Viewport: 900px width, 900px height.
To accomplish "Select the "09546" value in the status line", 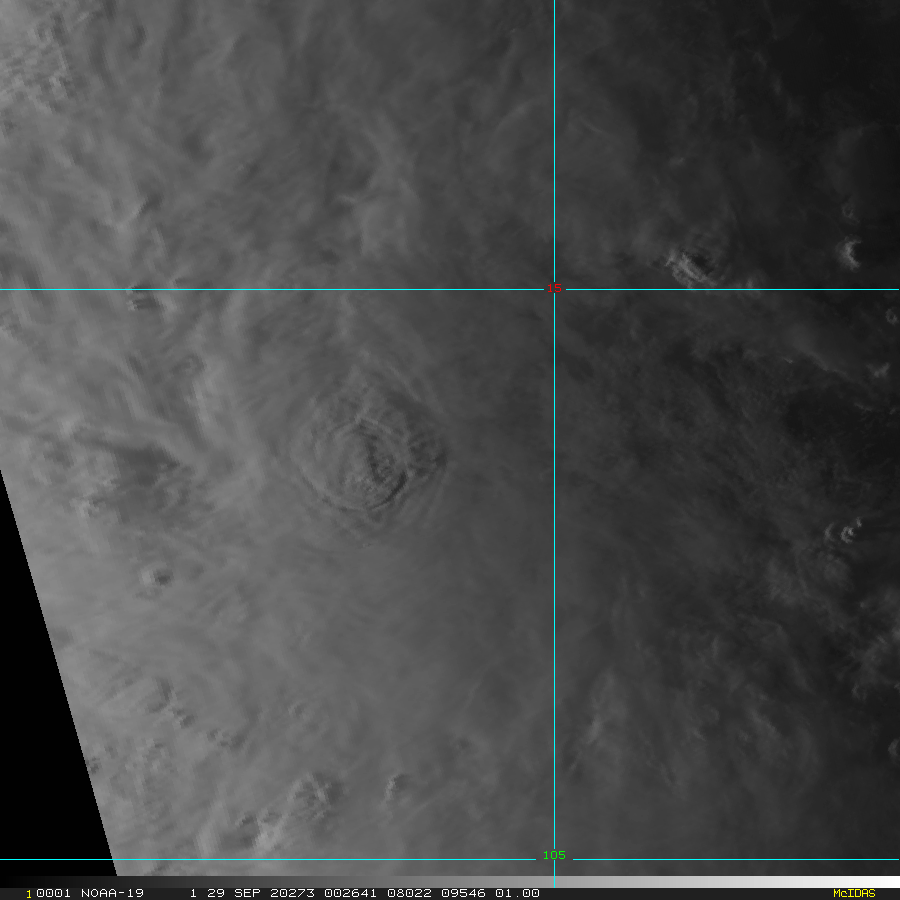I will [x=463, y=893].
